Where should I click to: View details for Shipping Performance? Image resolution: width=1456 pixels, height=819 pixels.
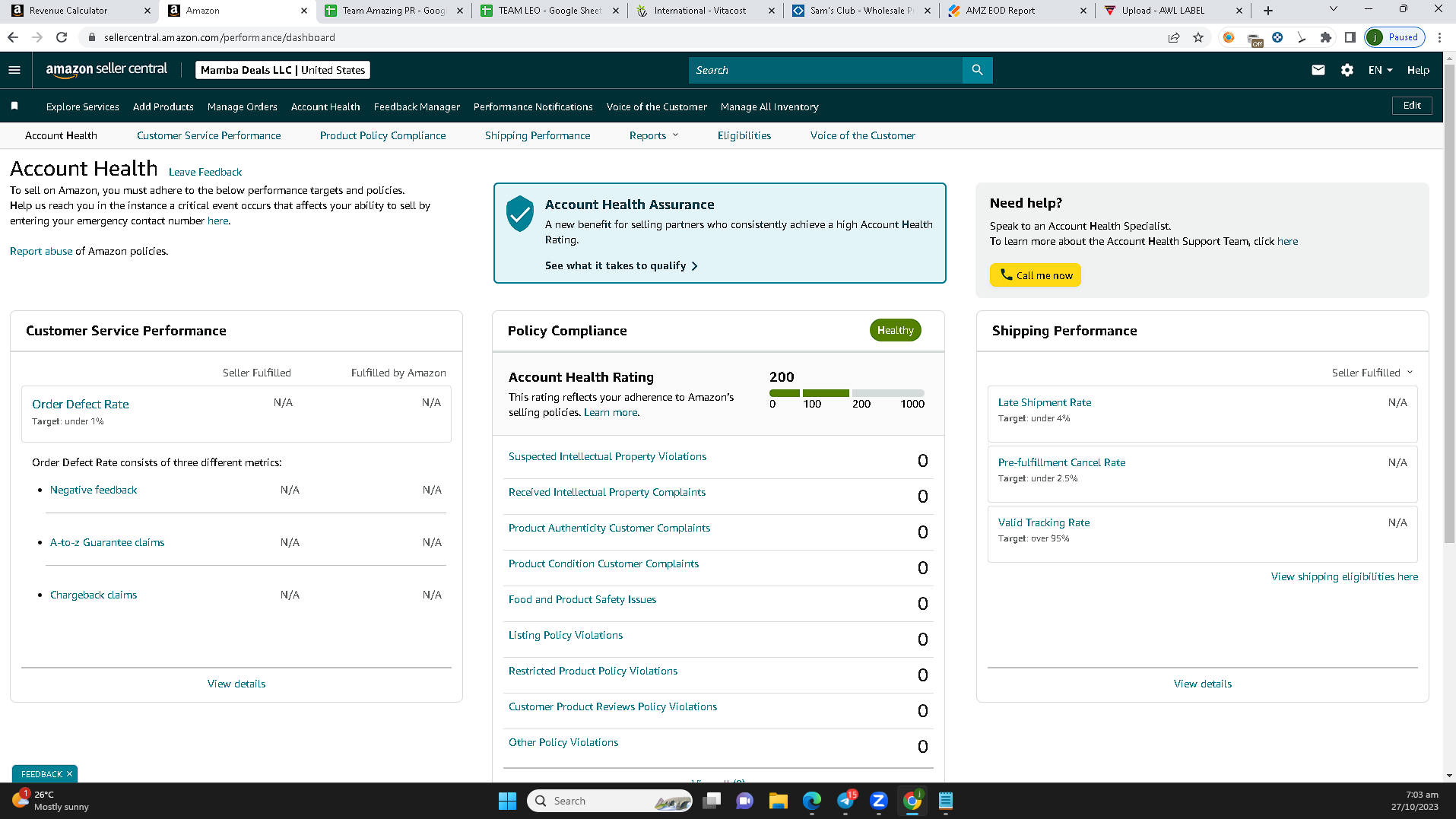pos(1203,684)
